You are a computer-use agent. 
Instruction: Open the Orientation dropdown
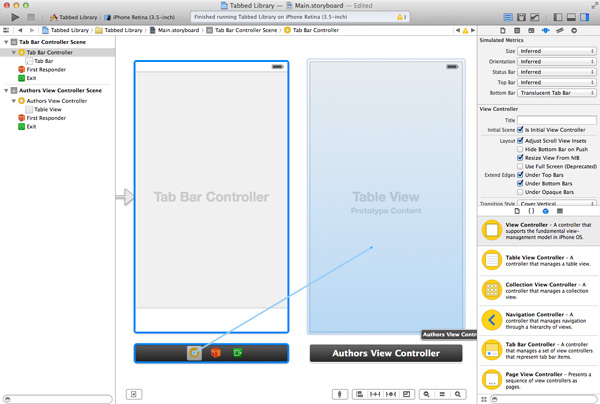tap(557, 62)
